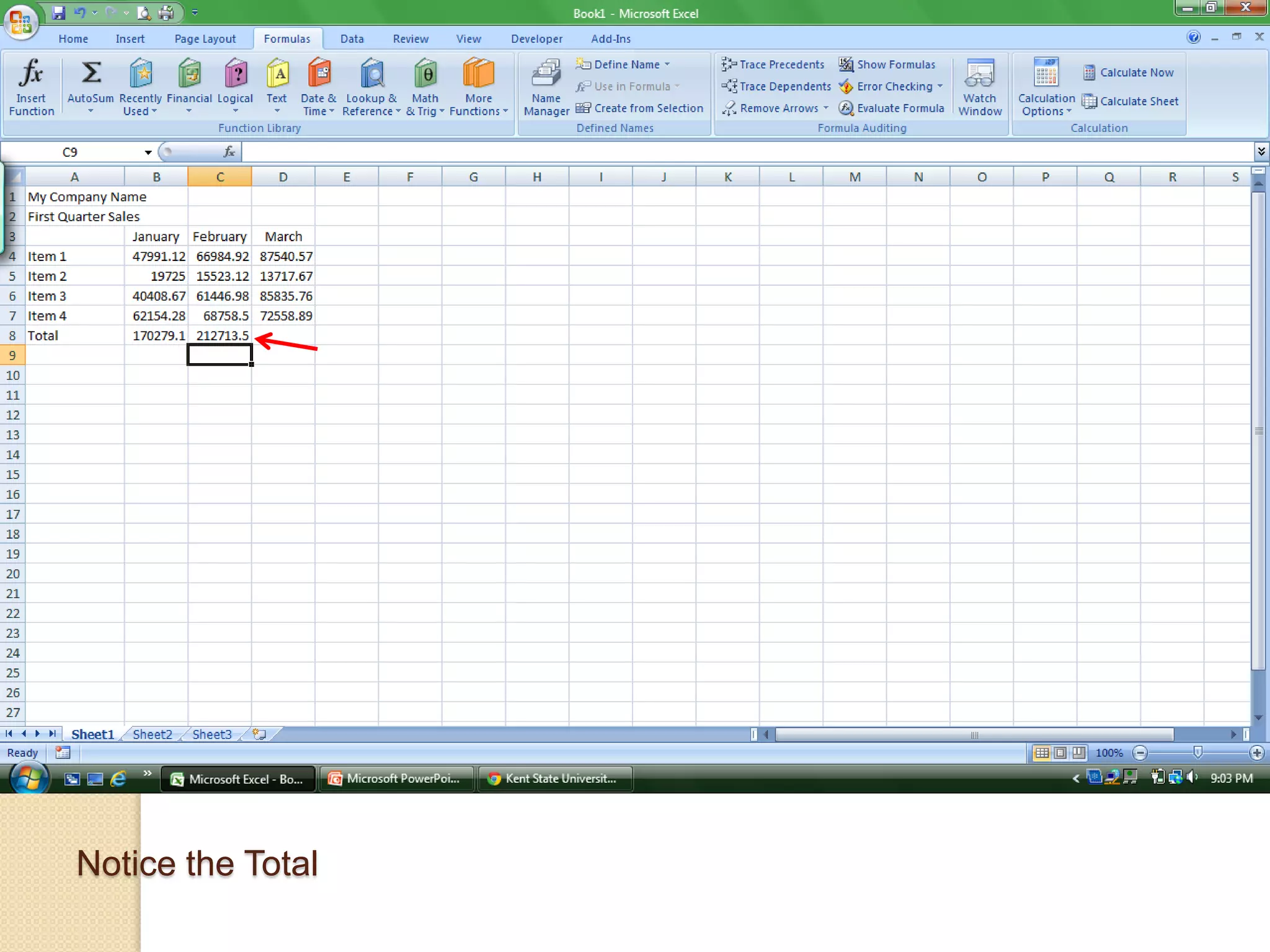The image size is (1270, 952).
Task: Open Kent State University Chrome window
Action: coord(556,778)
